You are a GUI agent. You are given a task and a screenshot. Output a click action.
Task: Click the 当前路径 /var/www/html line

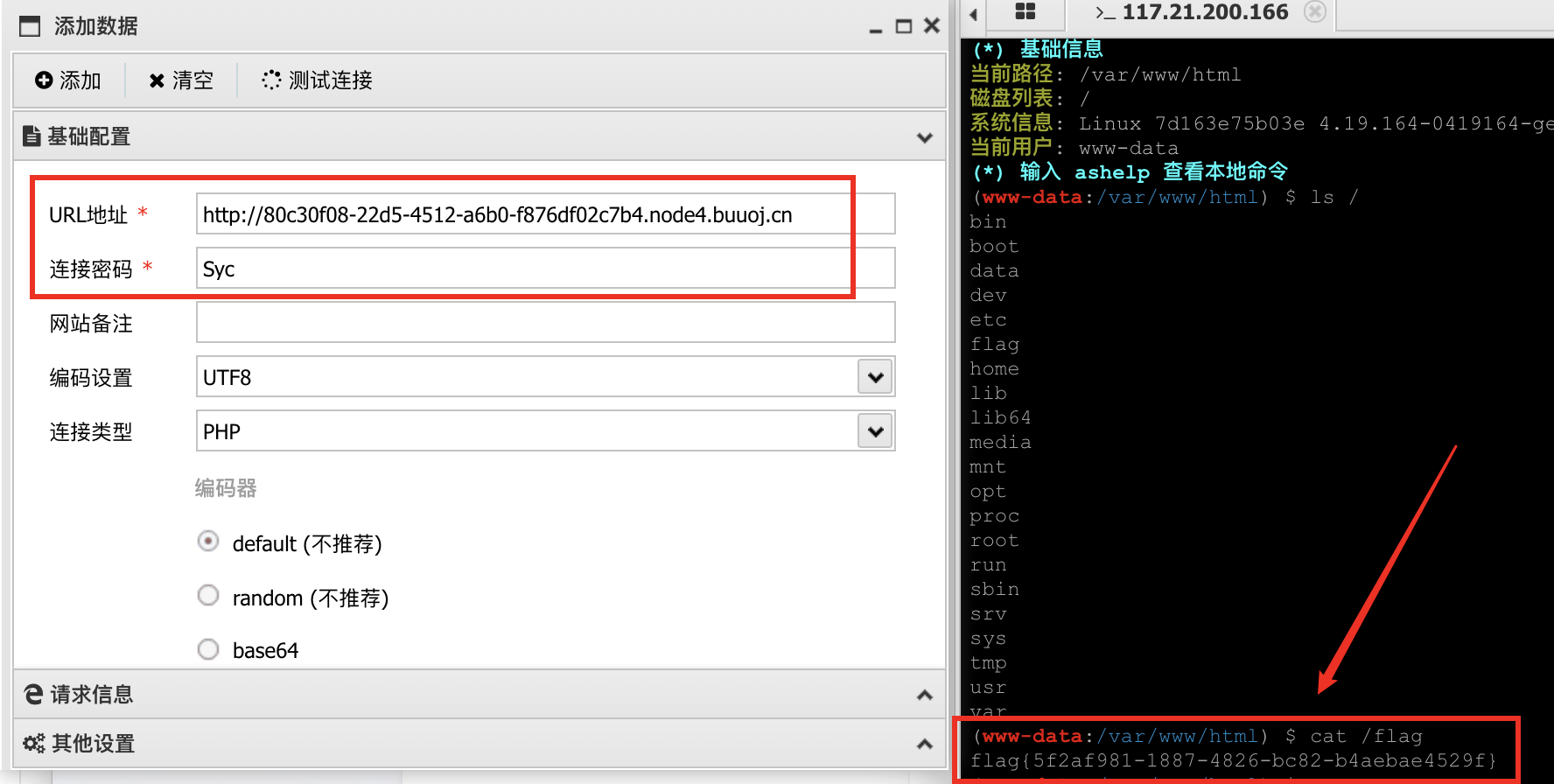(x=1106, y=74)
